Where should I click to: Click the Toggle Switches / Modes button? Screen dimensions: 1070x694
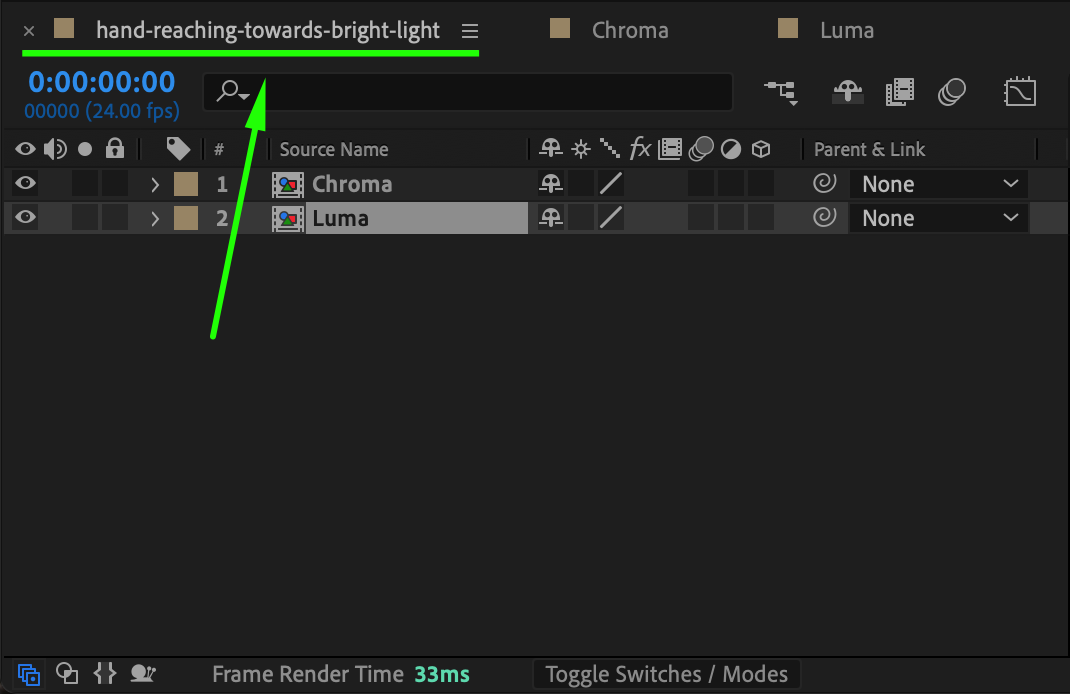[666, 674]
